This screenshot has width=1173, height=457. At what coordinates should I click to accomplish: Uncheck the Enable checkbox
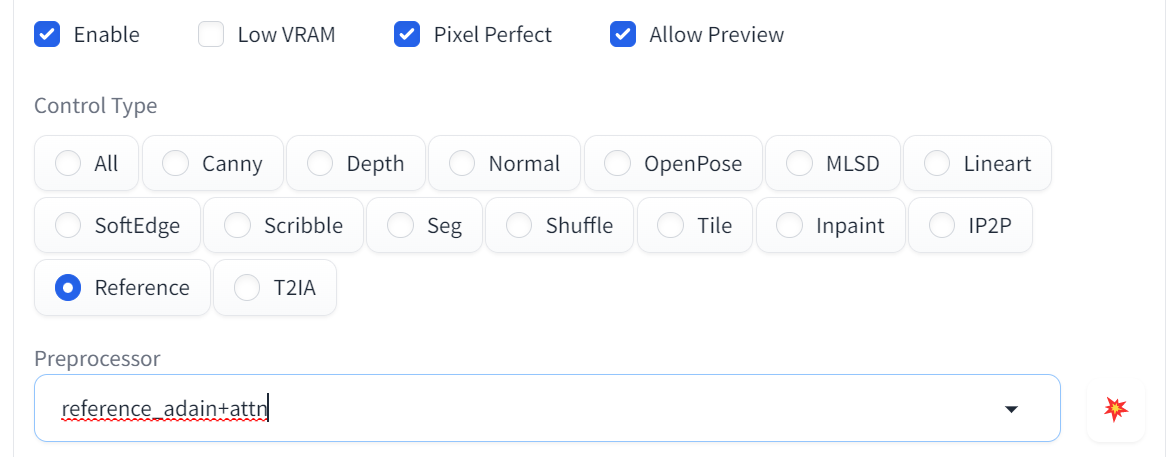pos(47,35)
